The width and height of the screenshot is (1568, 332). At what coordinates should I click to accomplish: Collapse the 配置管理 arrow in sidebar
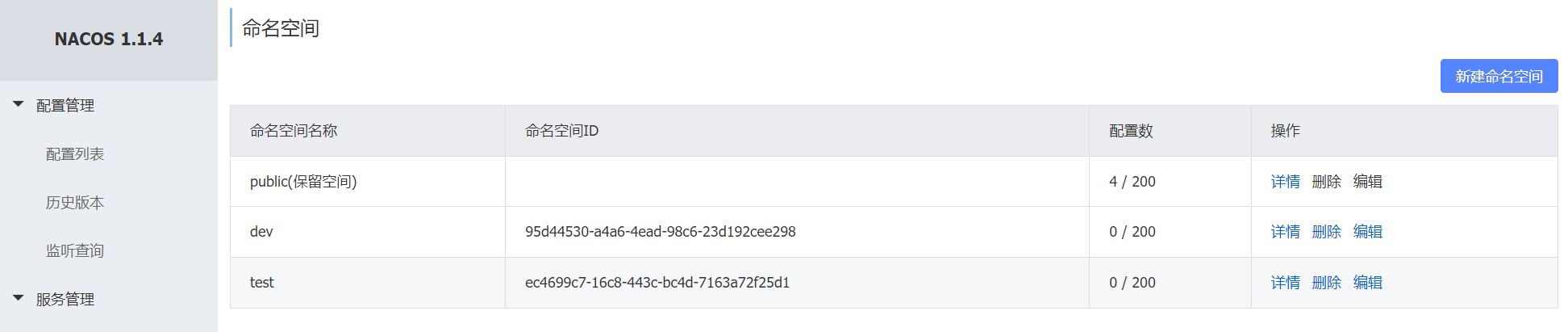tap(19, 104)
